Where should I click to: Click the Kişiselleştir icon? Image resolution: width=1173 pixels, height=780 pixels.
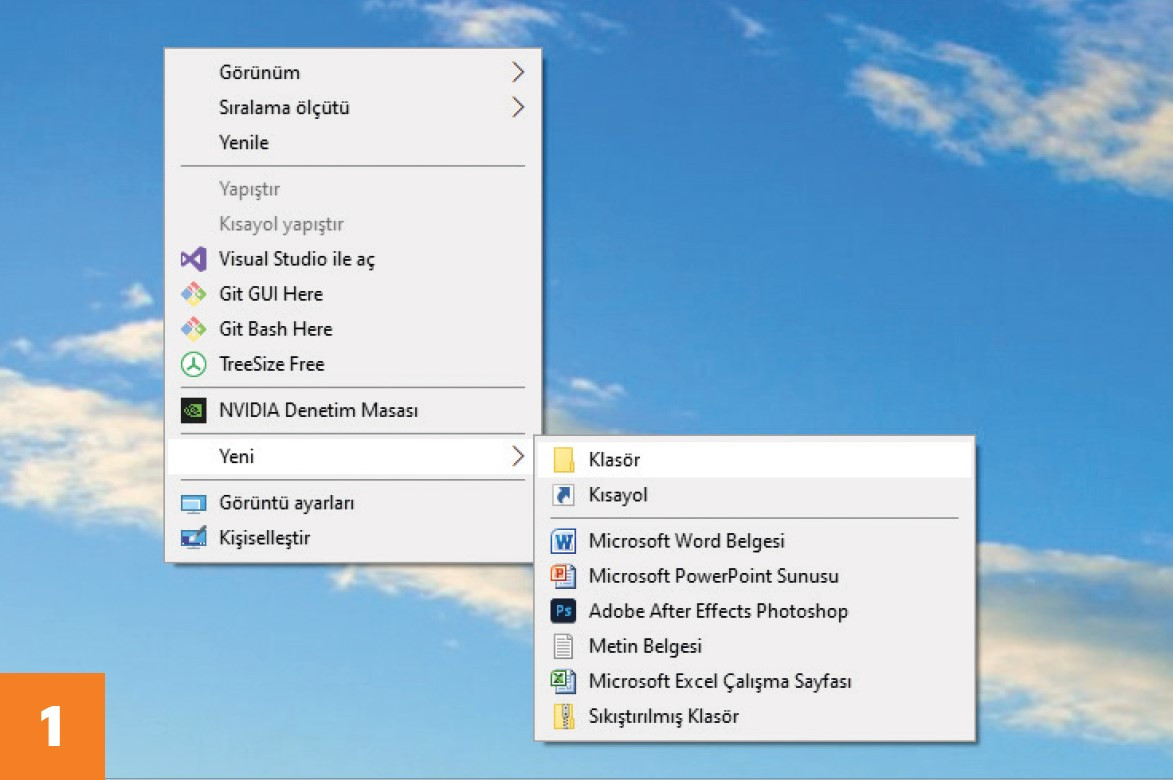[193, 538]
